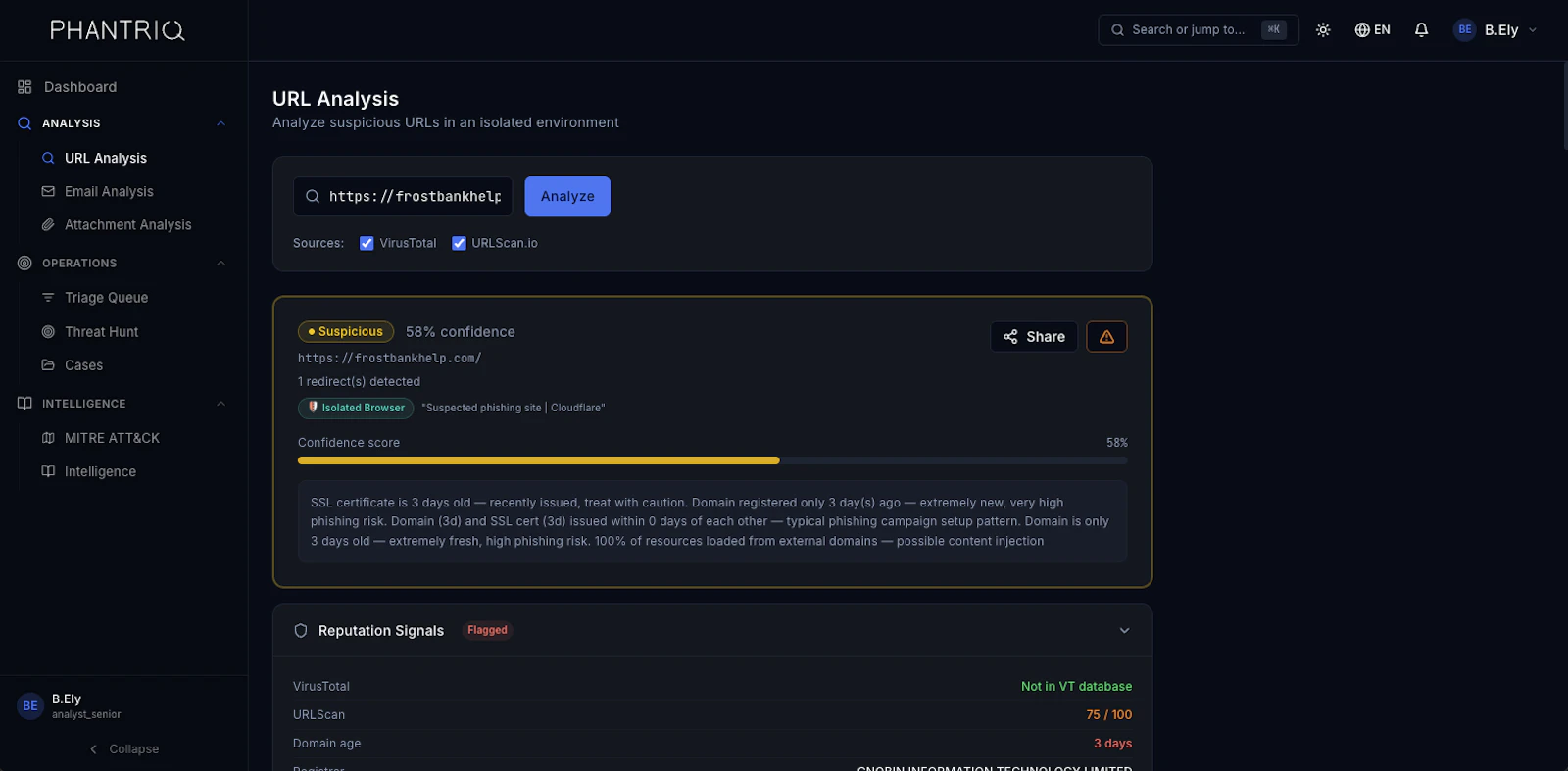Viewport: 1568px width, 771px height.
Task: Click the Isolated Browser badge
Action: [356, 408]
